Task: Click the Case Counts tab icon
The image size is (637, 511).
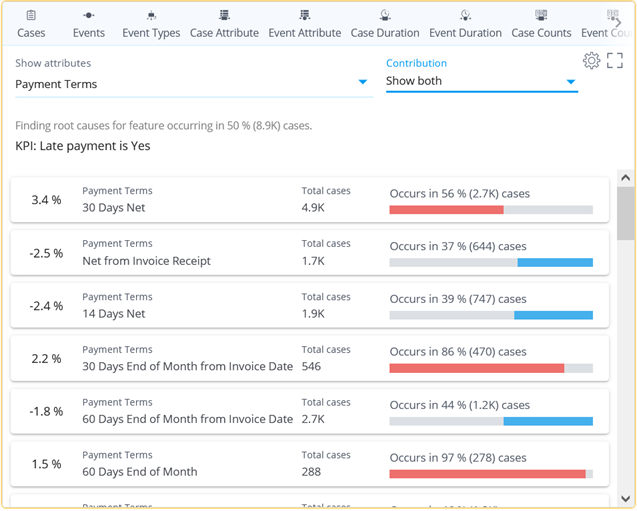Action: (x=541, y=15)
